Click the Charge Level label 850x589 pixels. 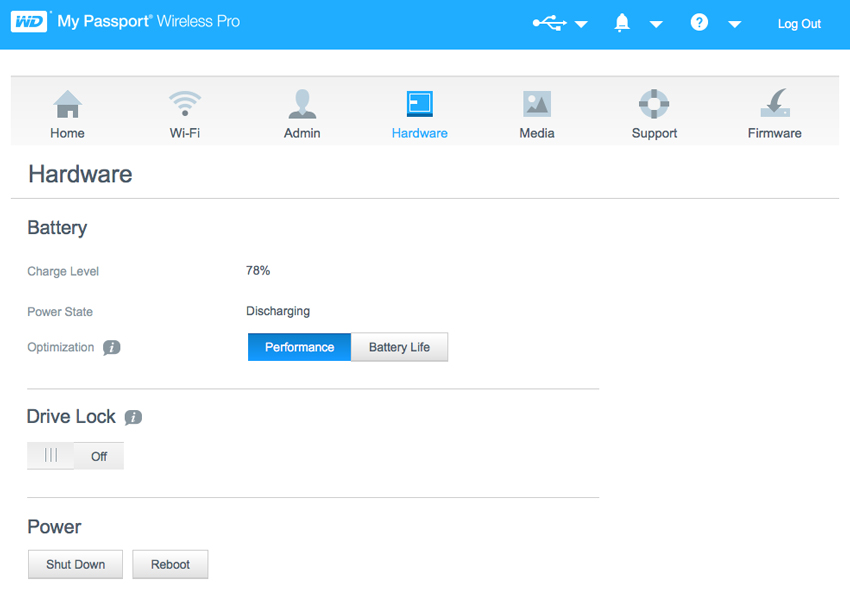pos(63,271)
